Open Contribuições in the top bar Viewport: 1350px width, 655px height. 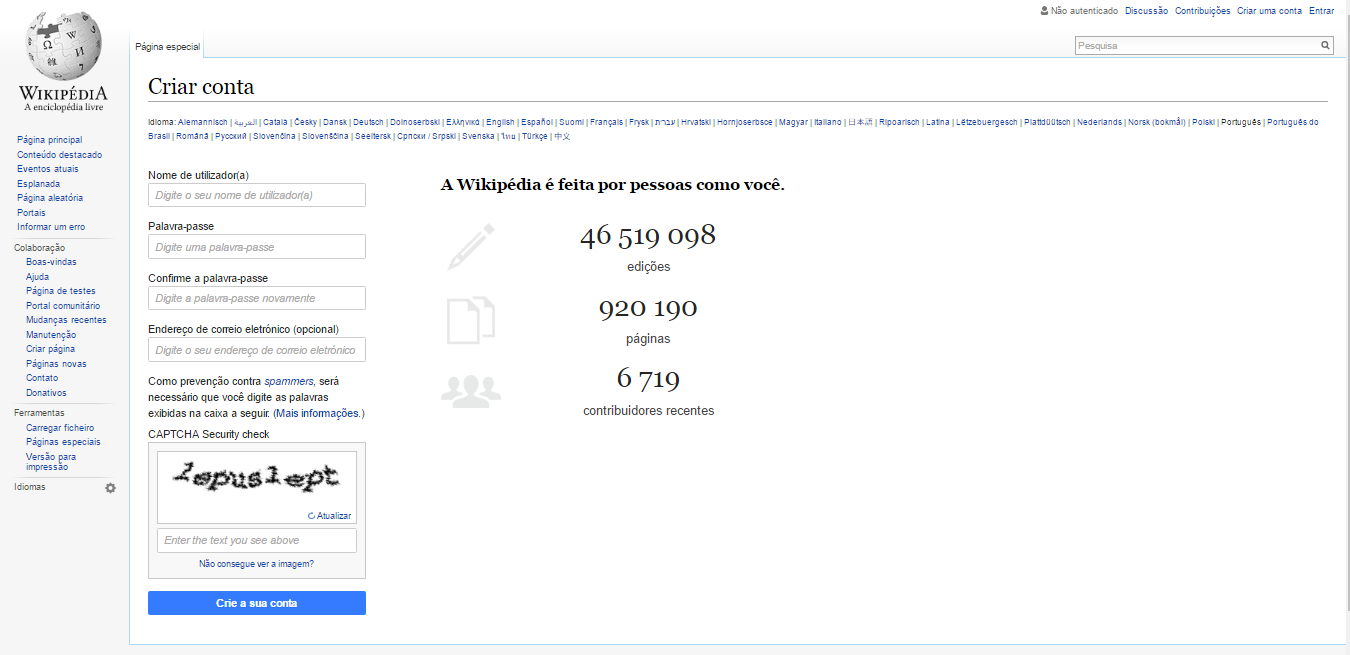pos(1202,11)
